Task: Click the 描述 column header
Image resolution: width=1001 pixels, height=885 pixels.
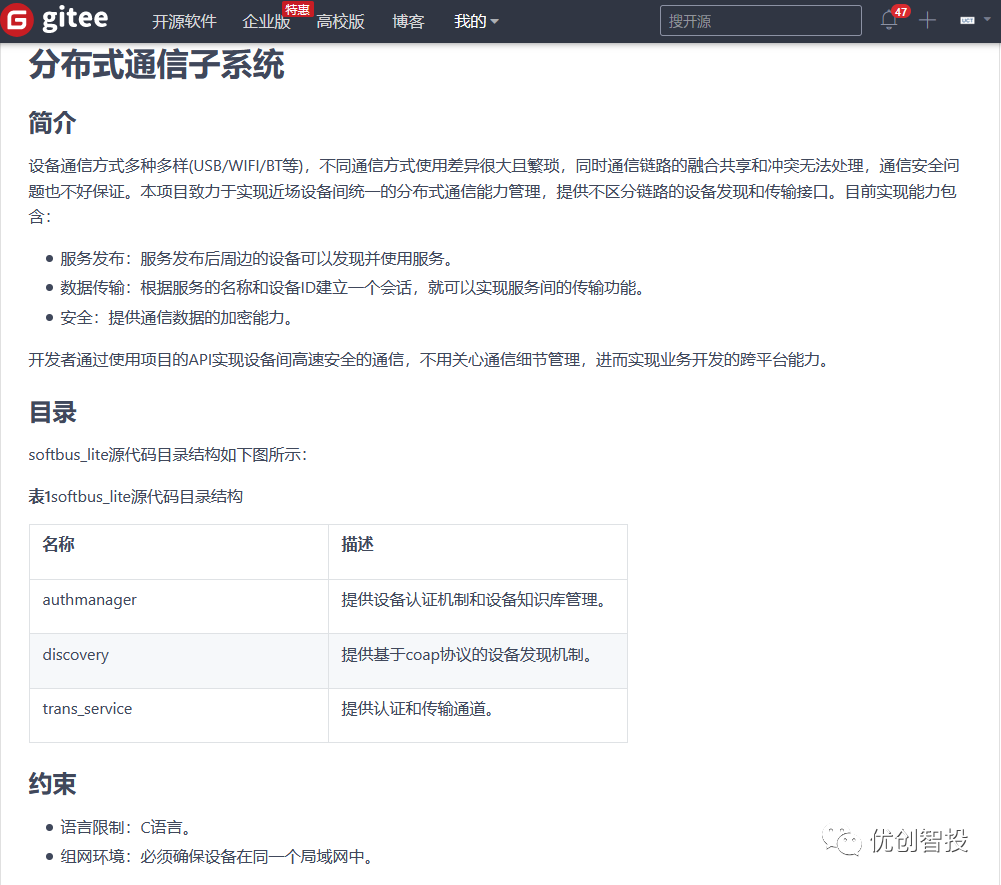Action: 357,545
